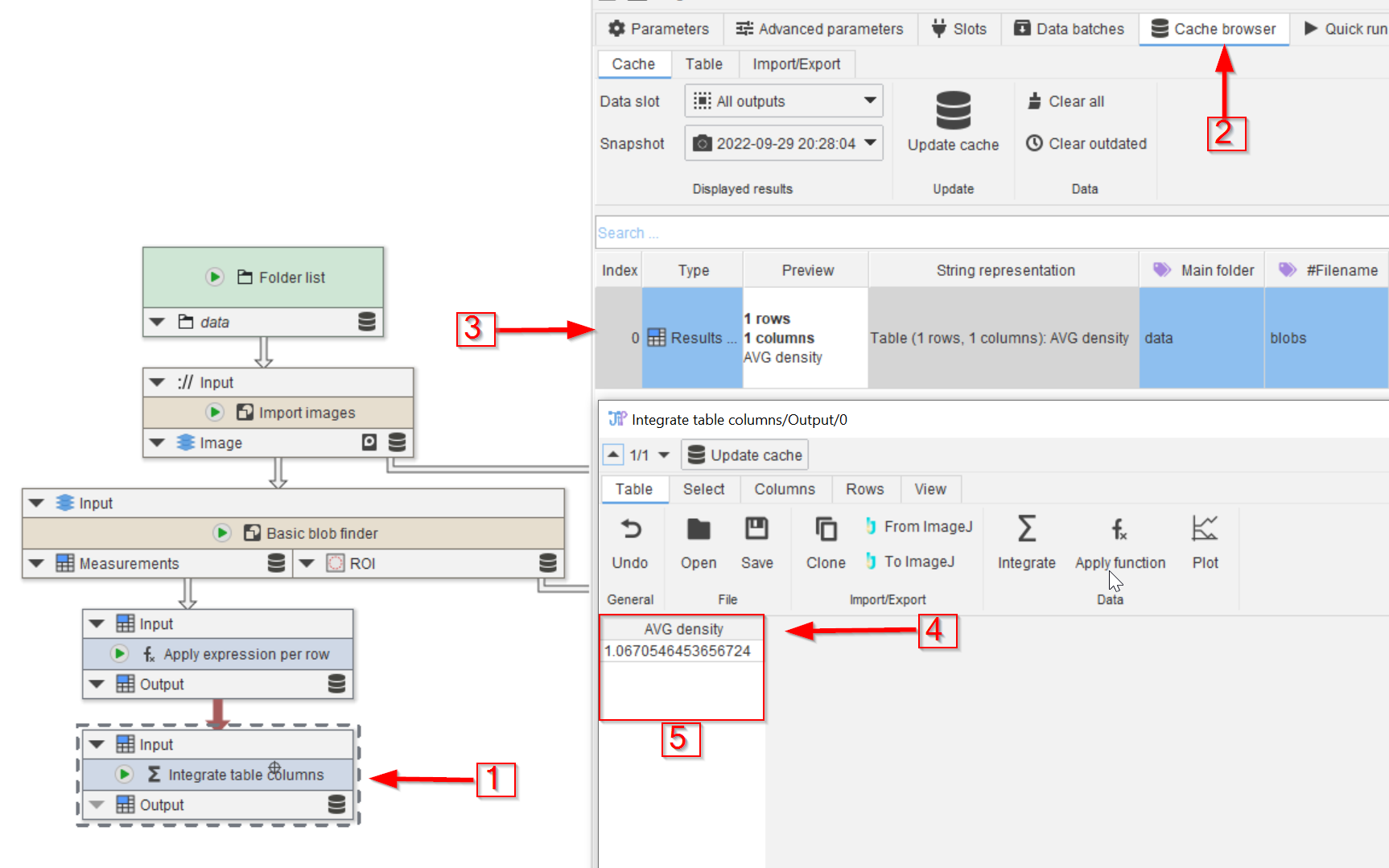Click the Undo arrow icon

coord(630,529)
